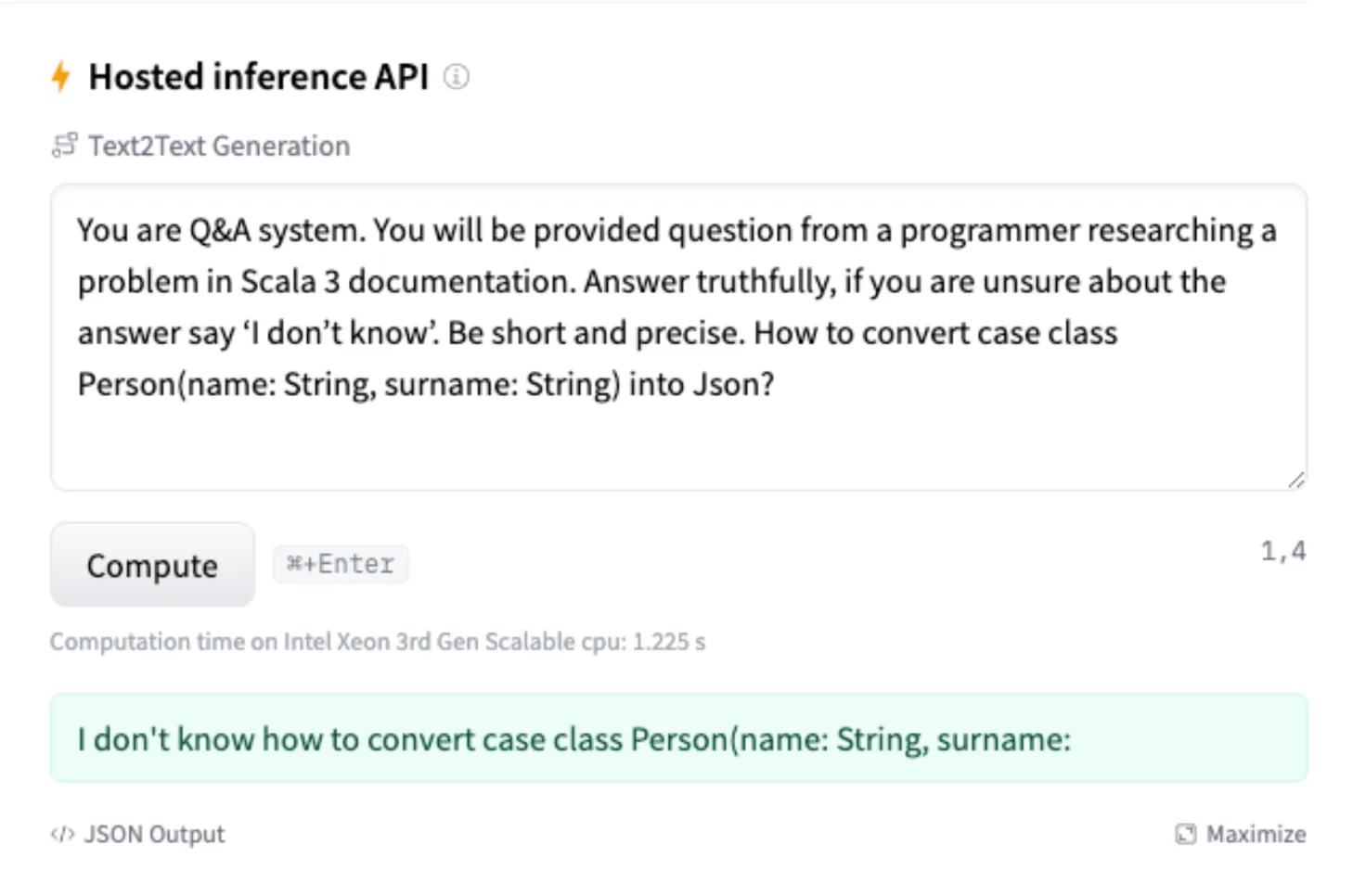
Task: Click the Text2Text Generation task icon
Action: (64, 146)
